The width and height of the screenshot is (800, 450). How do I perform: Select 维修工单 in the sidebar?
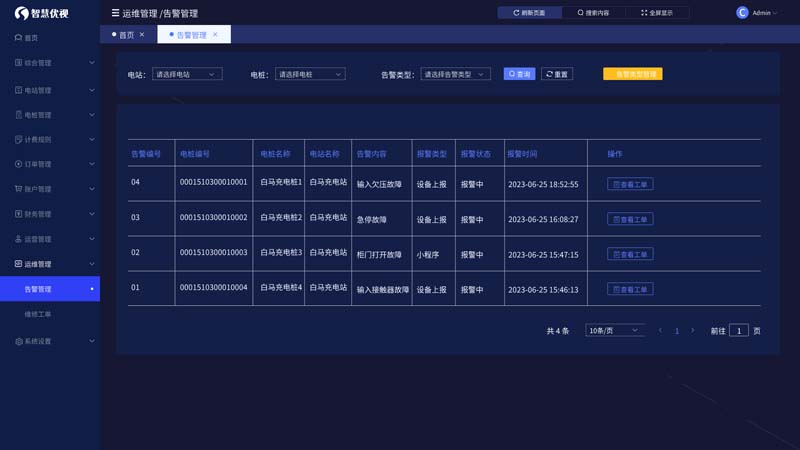click(x=38, y=314)
